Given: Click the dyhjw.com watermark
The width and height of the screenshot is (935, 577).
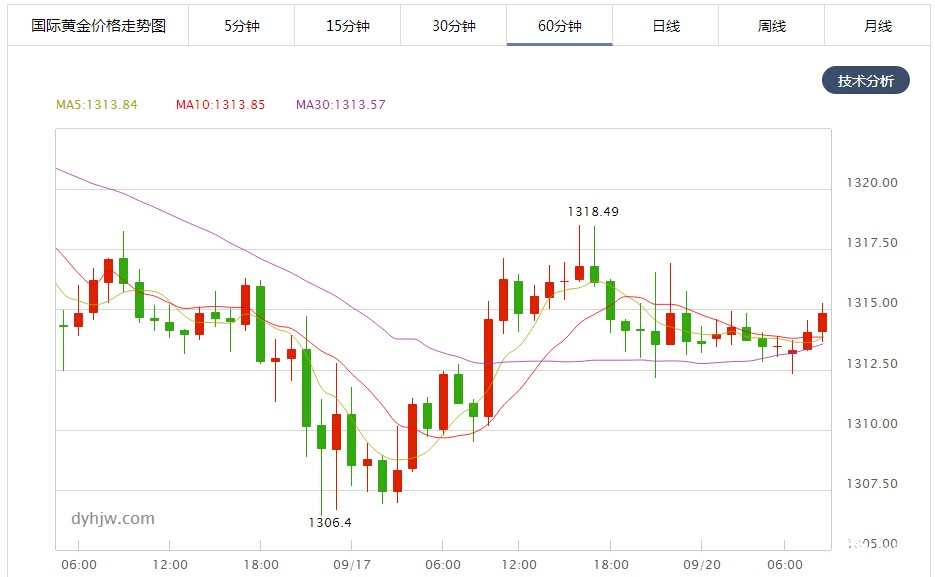Looking at the screenshot, I should point(113,519).
